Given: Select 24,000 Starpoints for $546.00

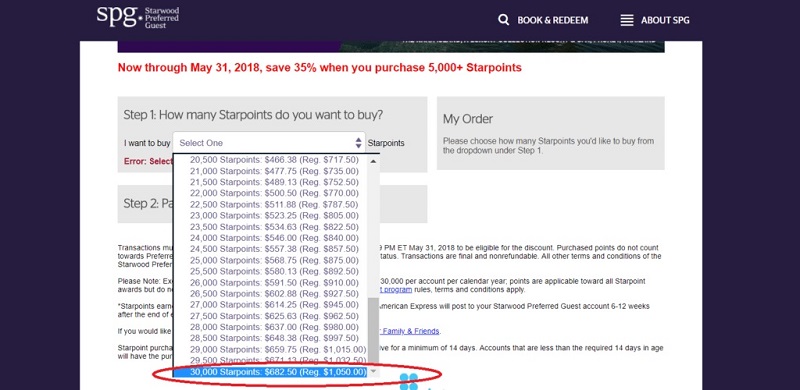Looking at the screenshot, I should [x=270, y=238].
